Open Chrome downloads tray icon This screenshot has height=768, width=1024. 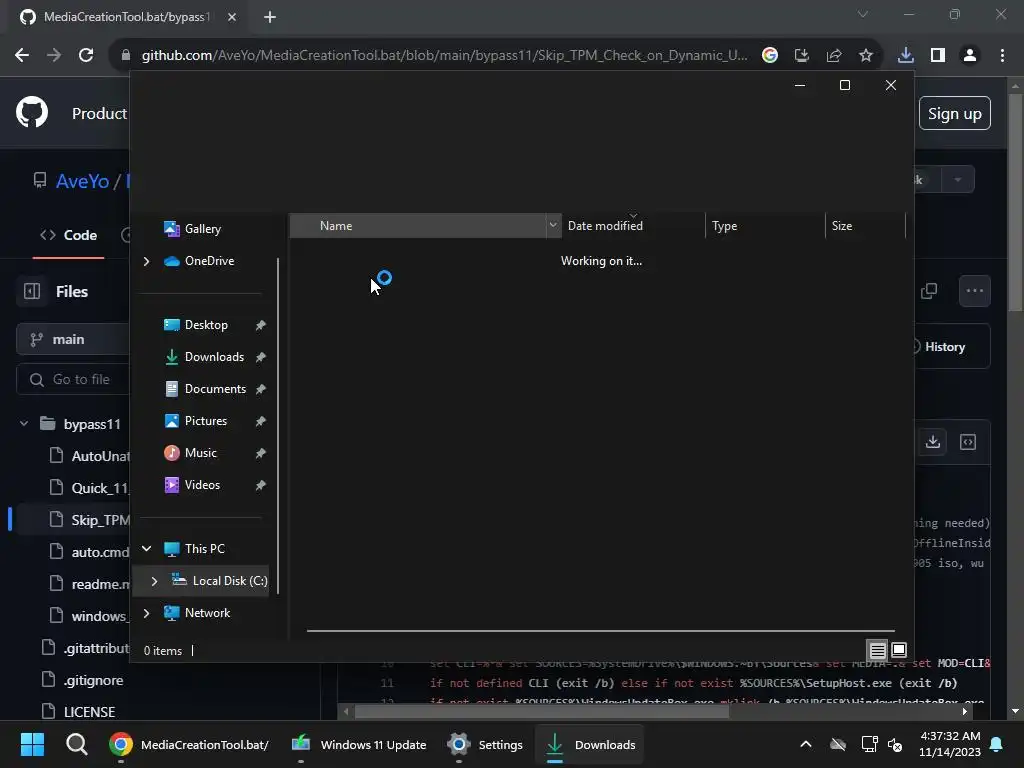pos(906,55)
